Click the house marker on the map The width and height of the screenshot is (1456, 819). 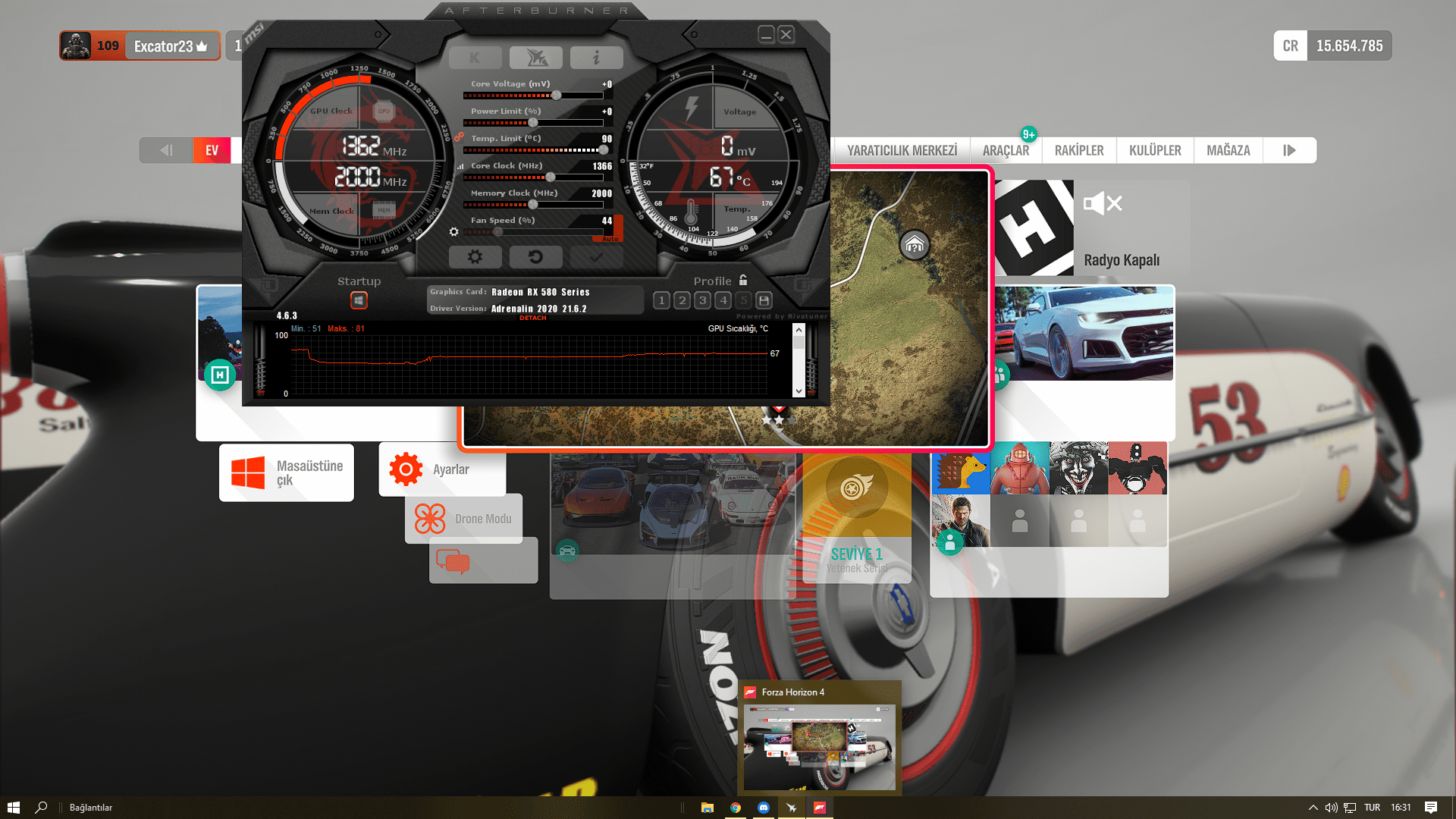click(x=915, y=245)
